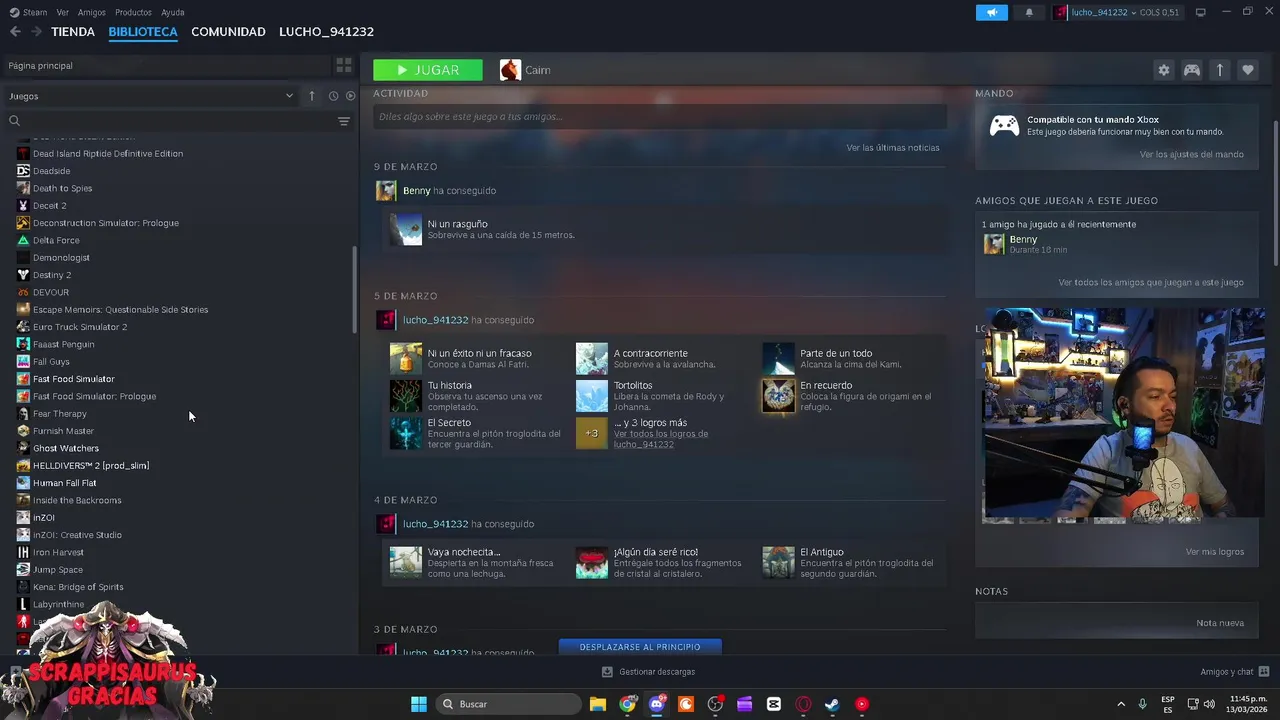The image size is (1280, 720).
Task: Click the taskbar Buscar search box
Action: 510,704
